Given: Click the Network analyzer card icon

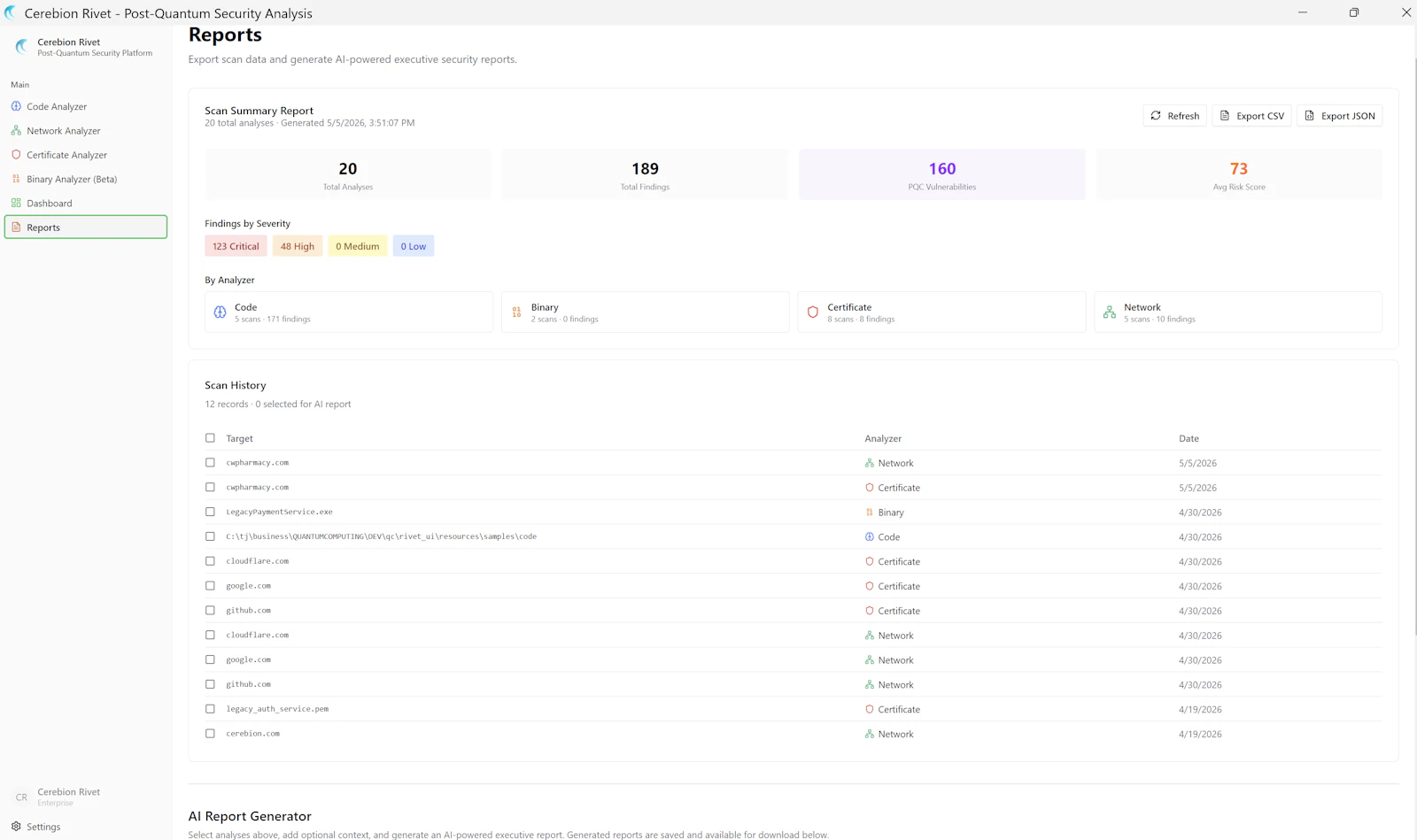Looking at the screenshot, I should (x=1110, y=312).
